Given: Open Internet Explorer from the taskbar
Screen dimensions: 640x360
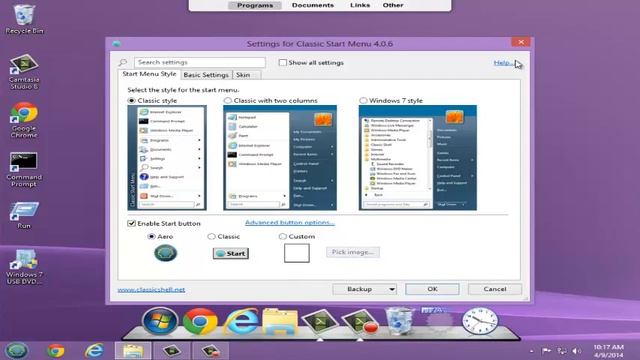Looking at the screenshot, I should tap(94, 351).
